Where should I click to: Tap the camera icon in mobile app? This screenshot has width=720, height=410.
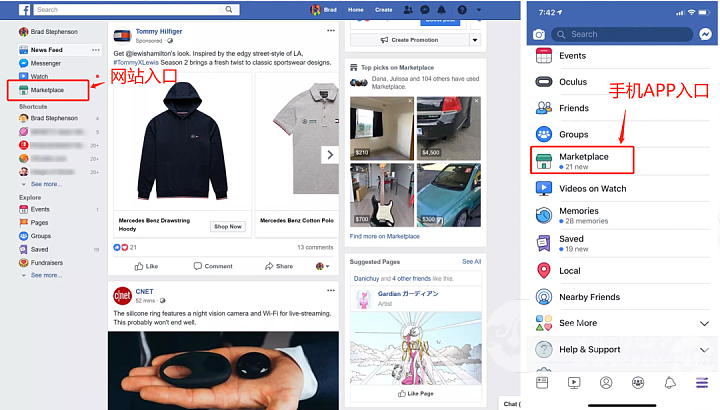(x=539, y=34)
